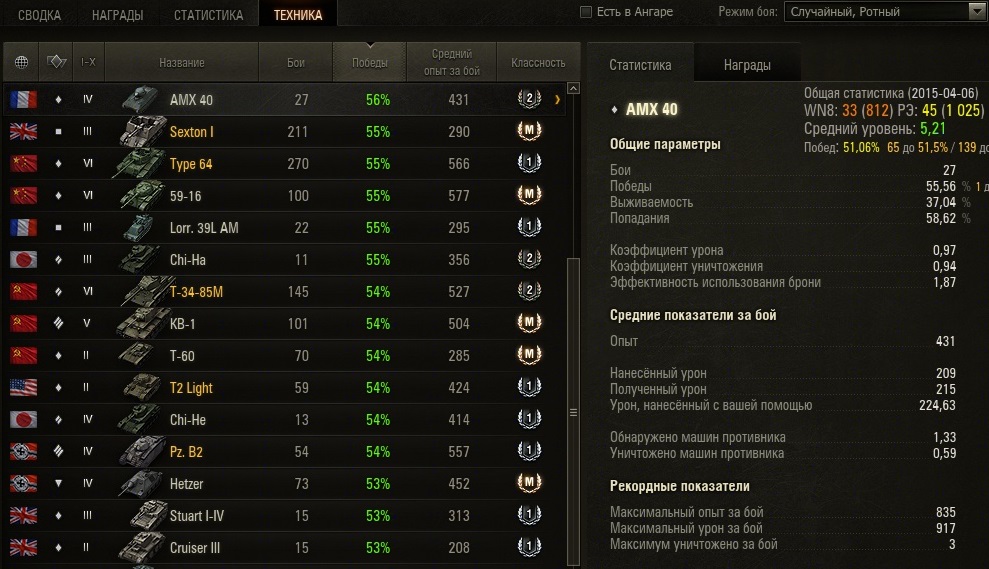Sort by the Классность column header
The width and height of the screenshot is (989, 569).
538,63
